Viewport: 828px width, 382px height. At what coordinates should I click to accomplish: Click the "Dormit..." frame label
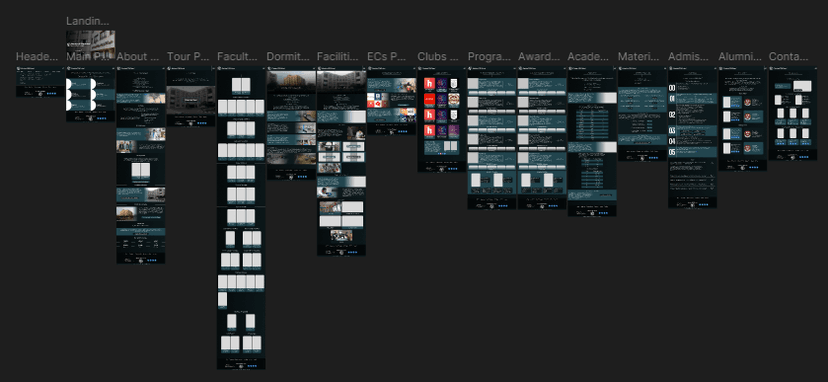[288, 57]
